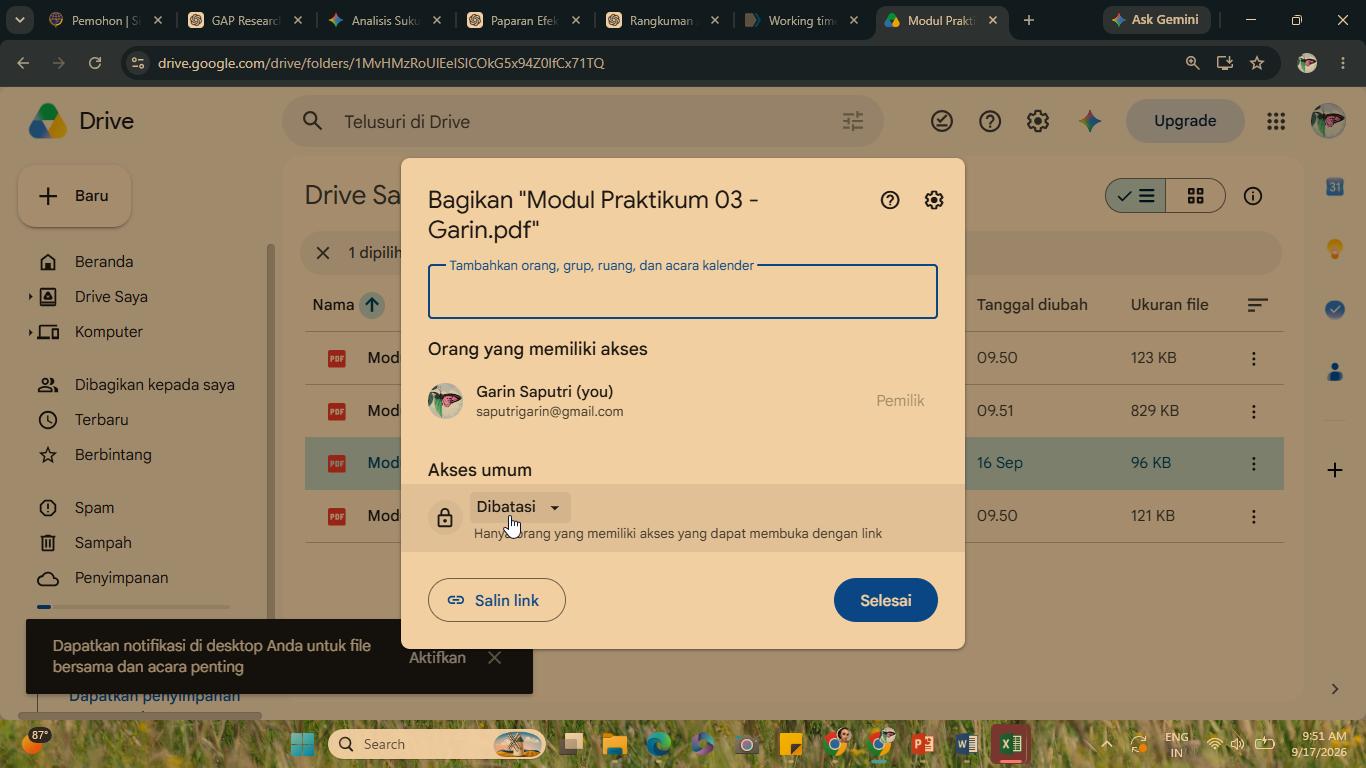Viewport: 1366px width, 768px height.
Task: Show the view details info icon
Action: 1253,196
